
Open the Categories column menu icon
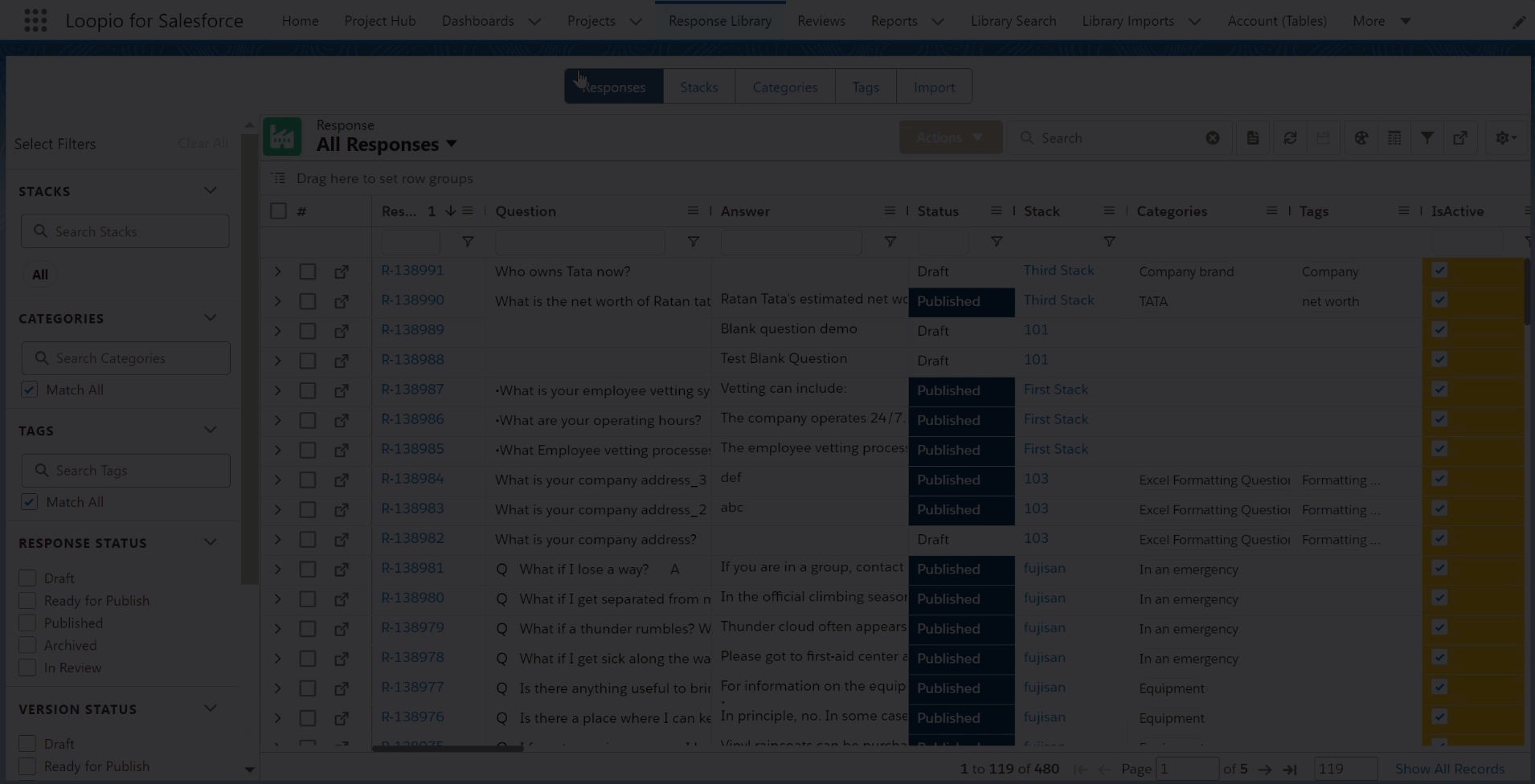click(x=1271, y=210)
